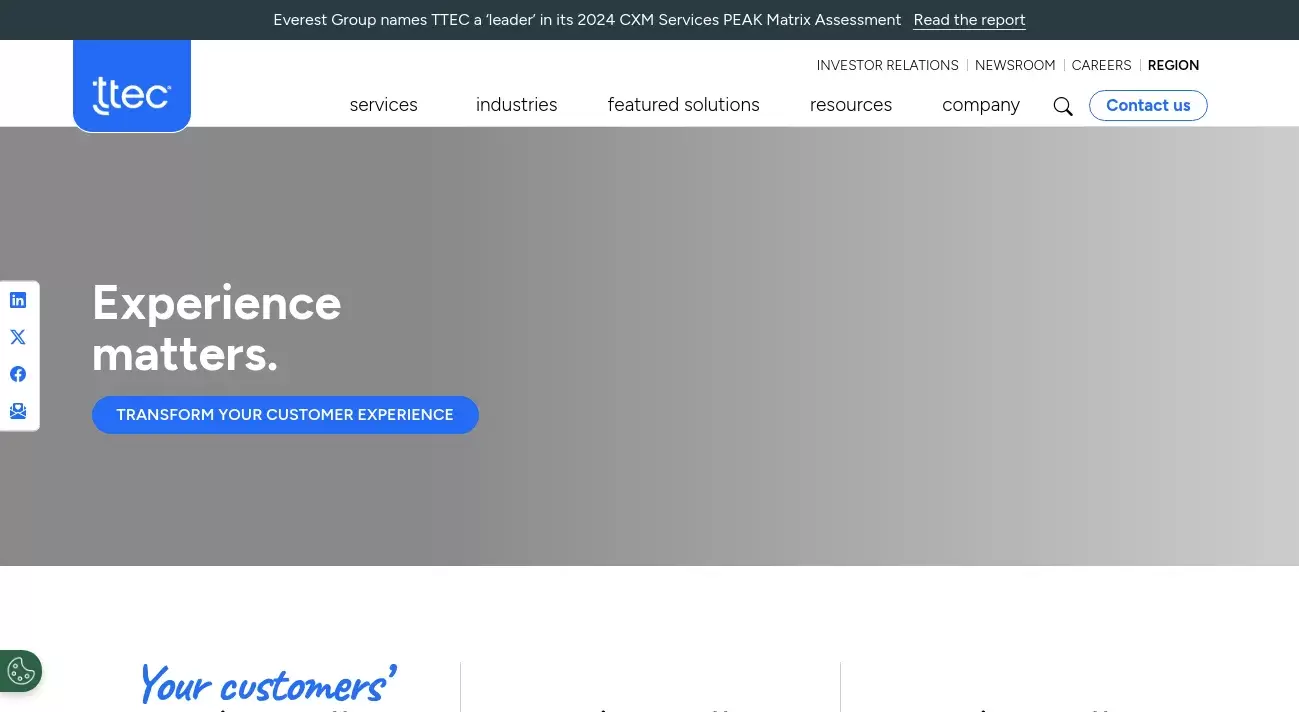The width and height of the screenshot is (1299, 712).
Task: Share this page using the Facebook icon
Action: [18, 373]
